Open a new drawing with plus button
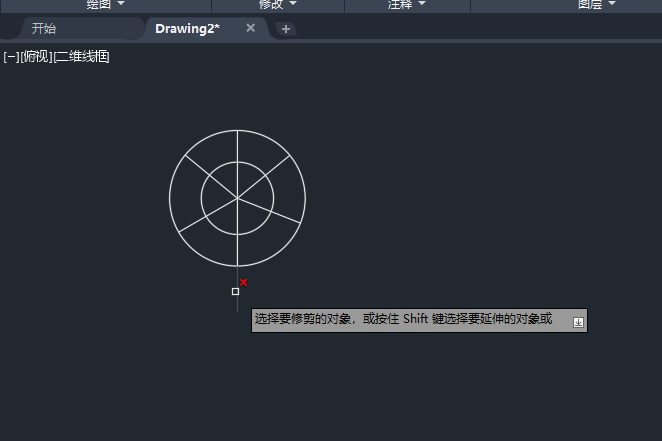662x441 pixels. pos(286,29)
